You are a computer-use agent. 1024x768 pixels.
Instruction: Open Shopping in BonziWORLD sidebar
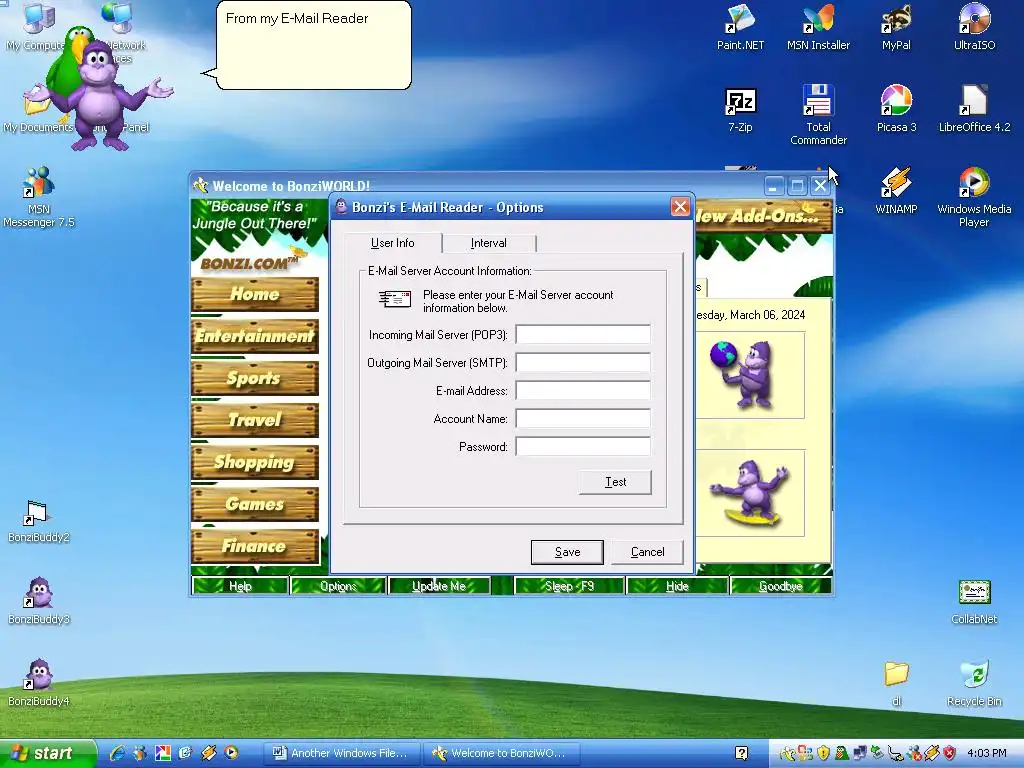point(255,462)
